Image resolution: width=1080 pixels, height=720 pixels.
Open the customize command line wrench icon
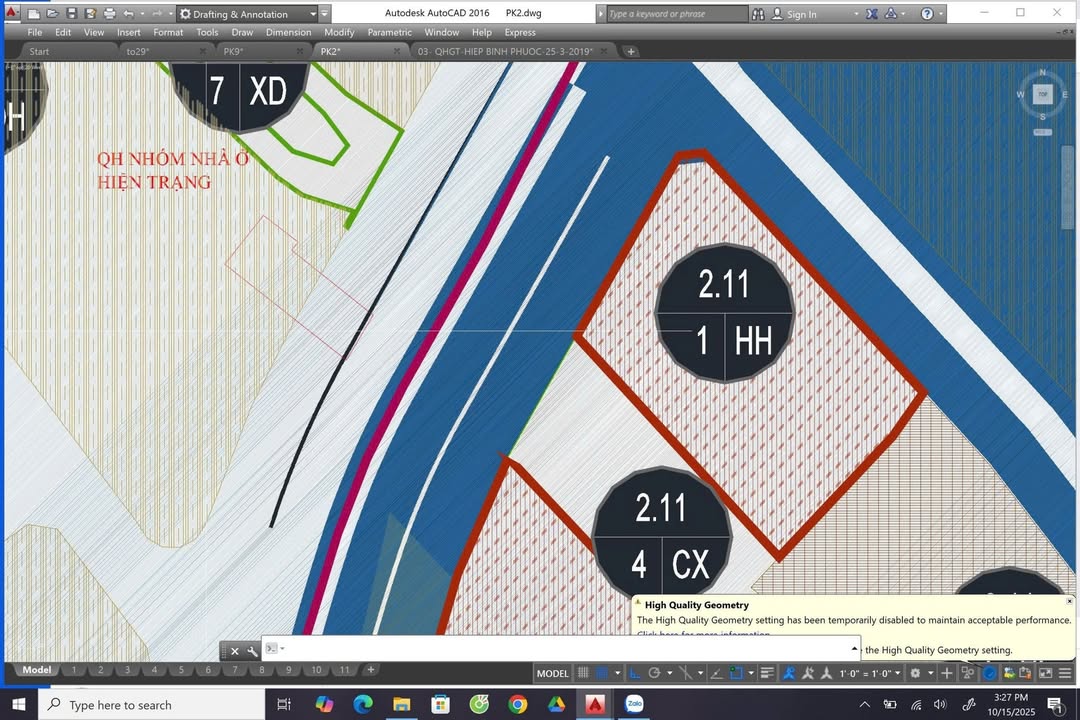(252, 650)
